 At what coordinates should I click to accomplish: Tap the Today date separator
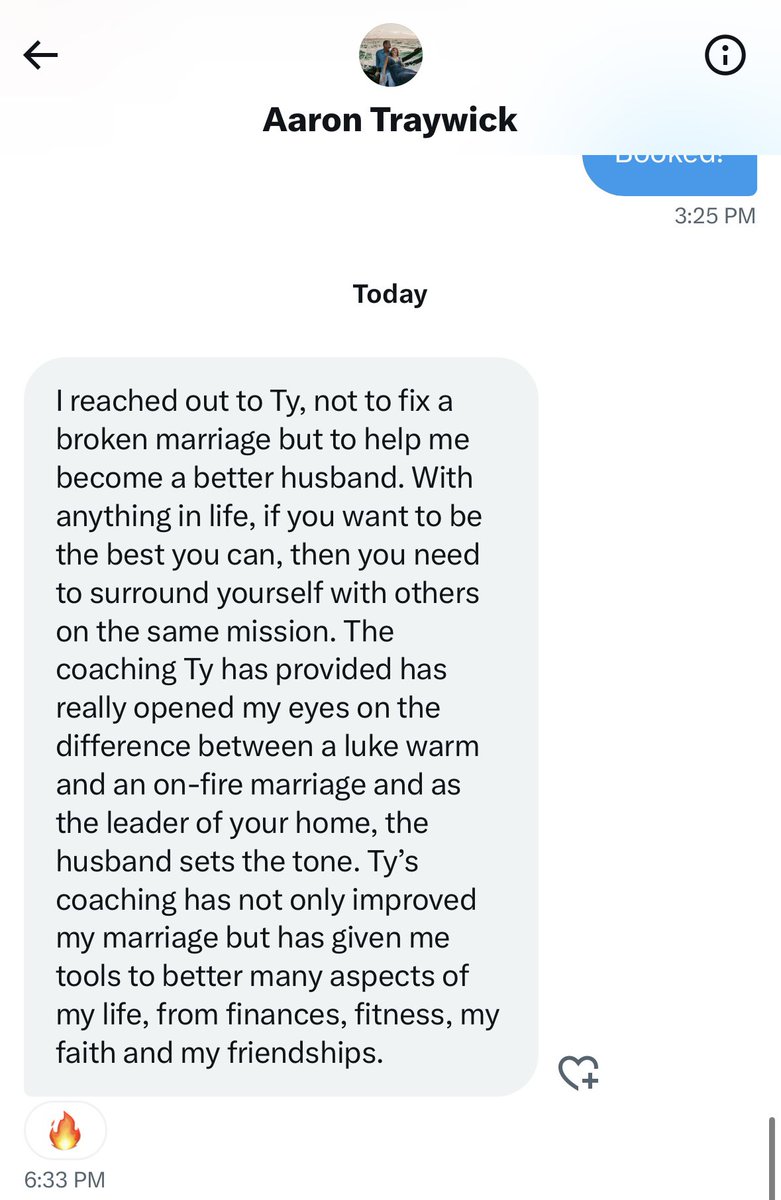click(390, 294)
